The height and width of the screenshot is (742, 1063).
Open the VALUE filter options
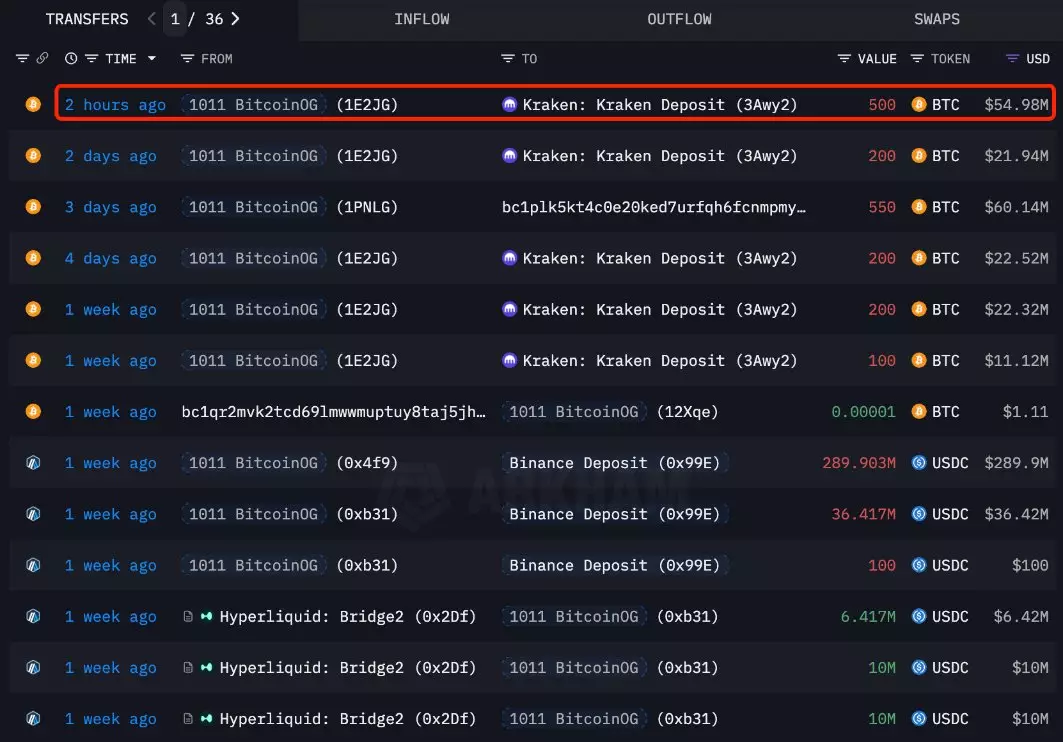click(844, 59)
